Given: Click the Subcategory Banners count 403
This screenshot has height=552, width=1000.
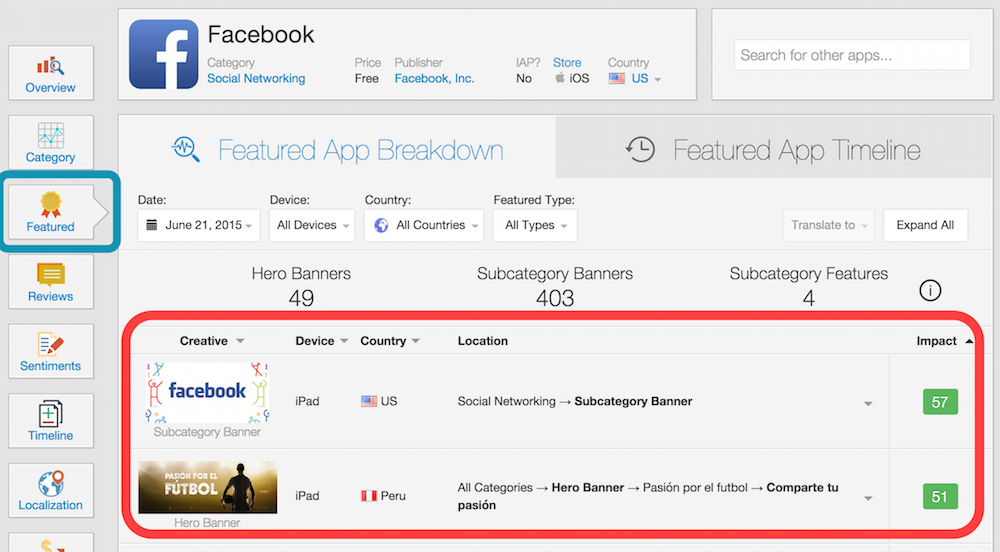Looking at the screenshot, I should tap(555, 298).
